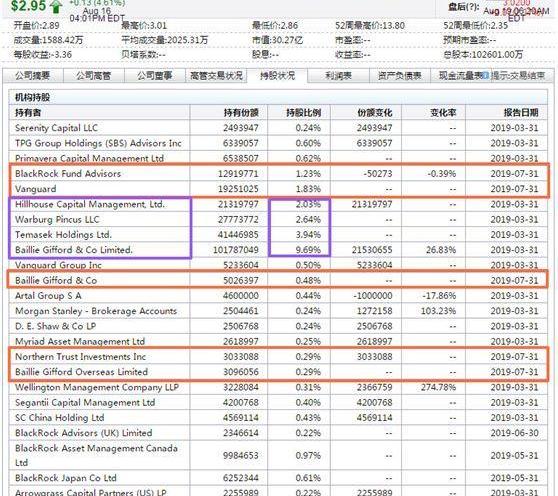Screen dimensions: 558x496
Task: Click the -50273 share change value
Action: tap(378, 174)
